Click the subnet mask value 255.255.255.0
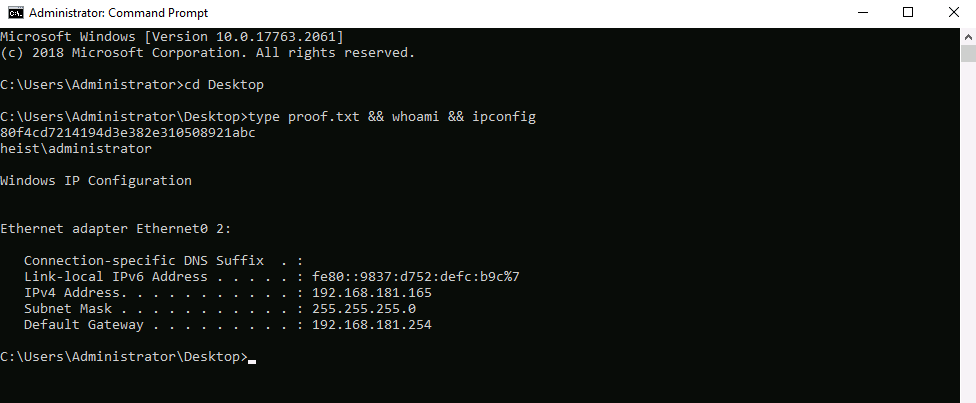Image resolution: width=976 pixels, height=403 pixels. click(364, 309)
